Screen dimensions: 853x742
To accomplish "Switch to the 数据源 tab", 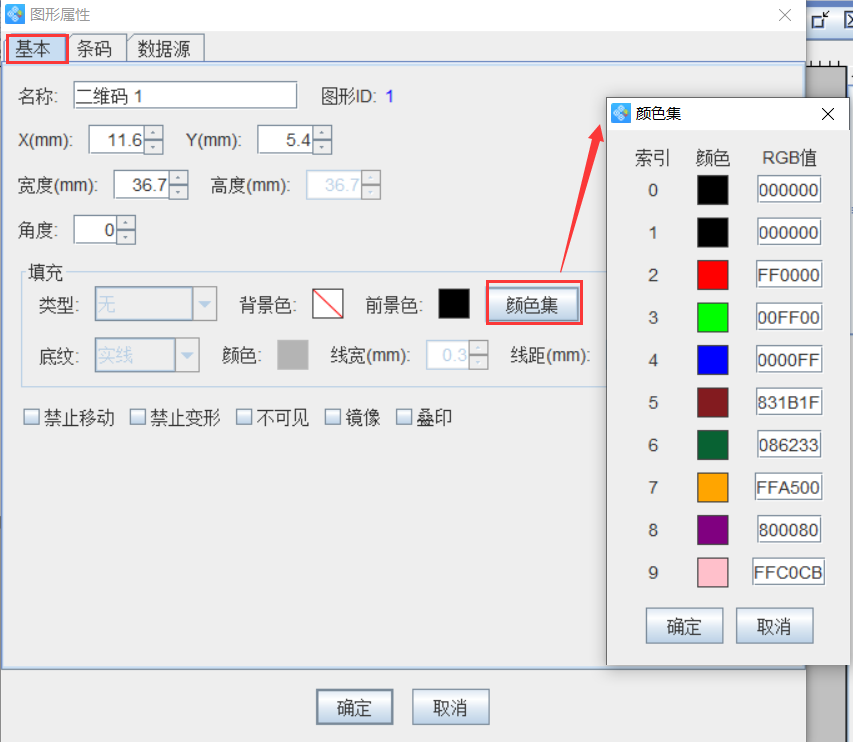I will 167,47.
